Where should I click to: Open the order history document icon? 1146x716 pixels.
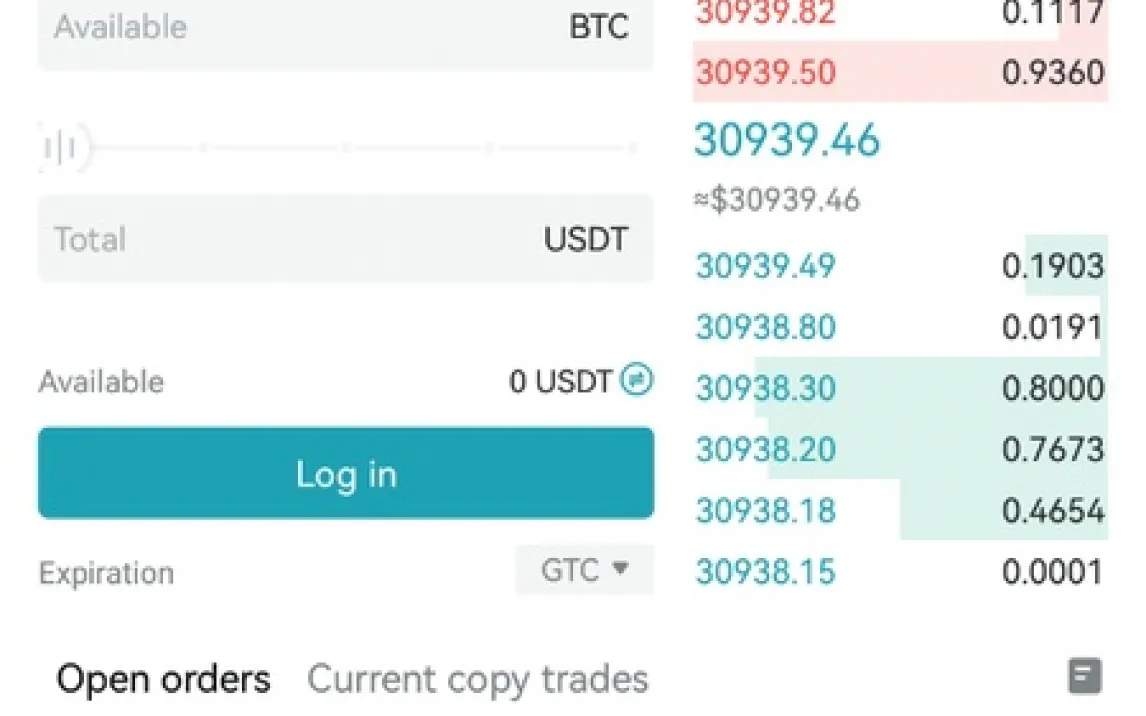(x=1085, y=677)
